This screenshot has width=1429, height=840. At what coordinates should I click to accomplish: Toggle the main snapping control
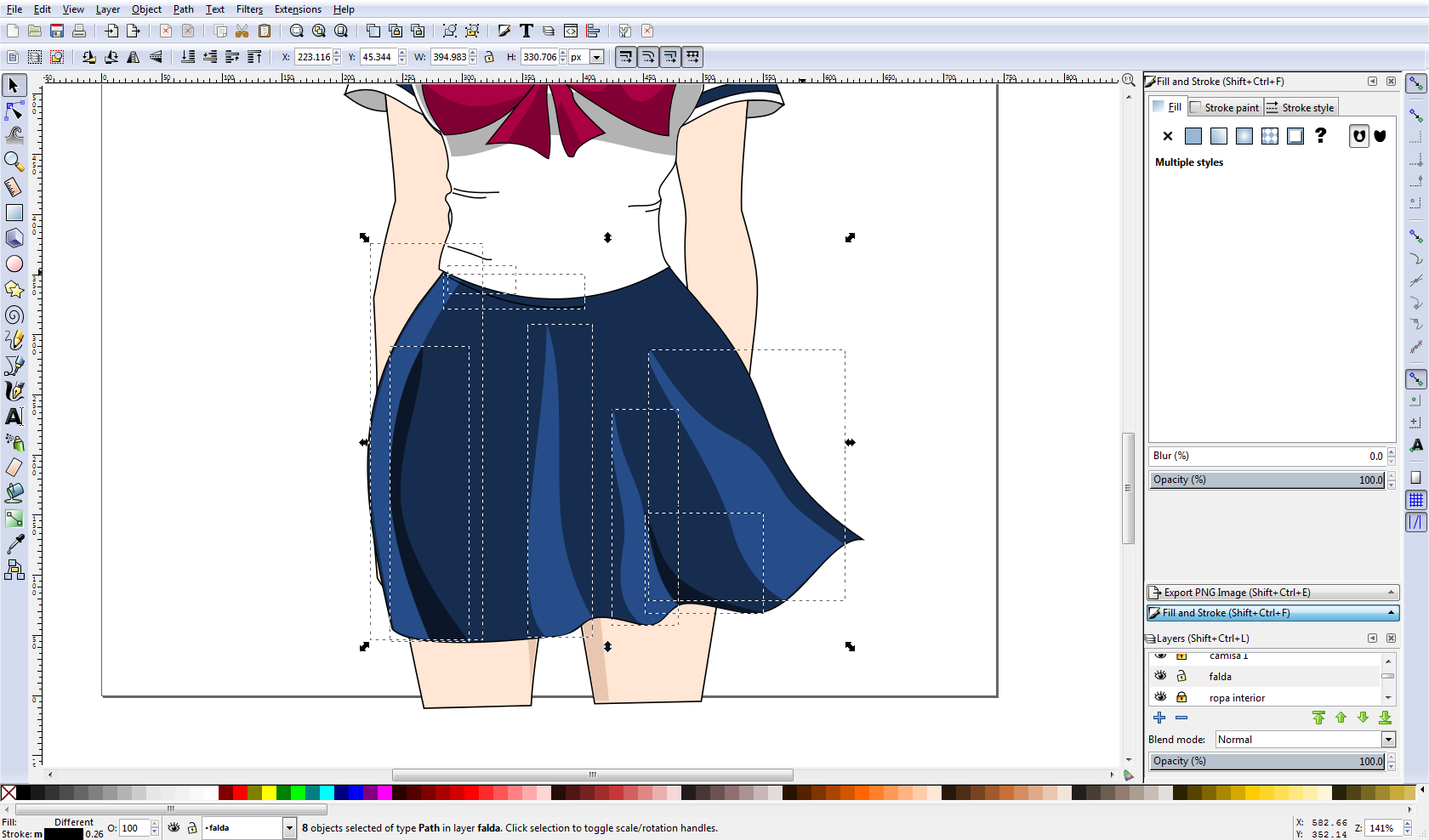[x=1415, y=83]
